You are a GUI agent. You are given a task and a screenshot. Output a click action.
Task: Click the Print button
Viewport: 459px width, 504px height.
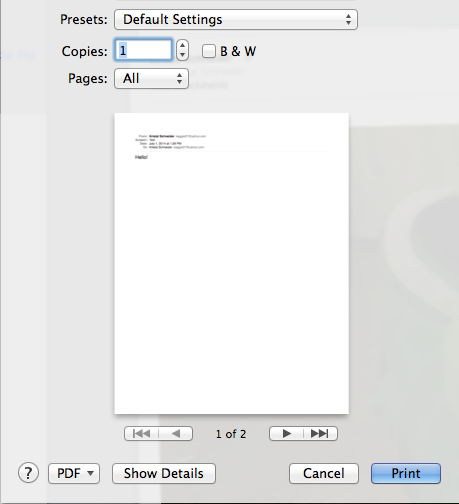click(x=406, y=473)
